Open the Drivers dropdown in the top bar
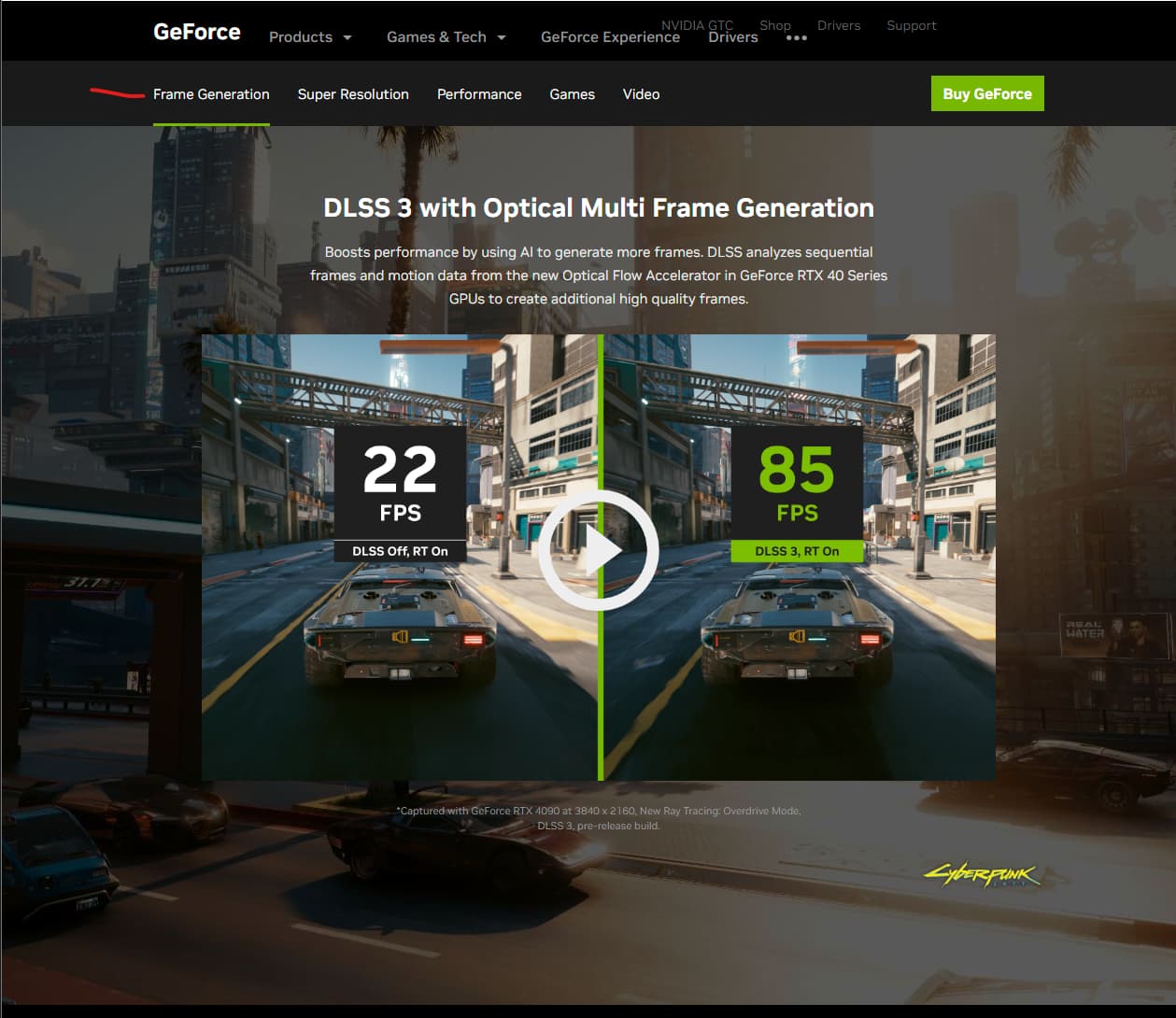This screenshot has width=1176, height=1018. (x=733, y=36)
